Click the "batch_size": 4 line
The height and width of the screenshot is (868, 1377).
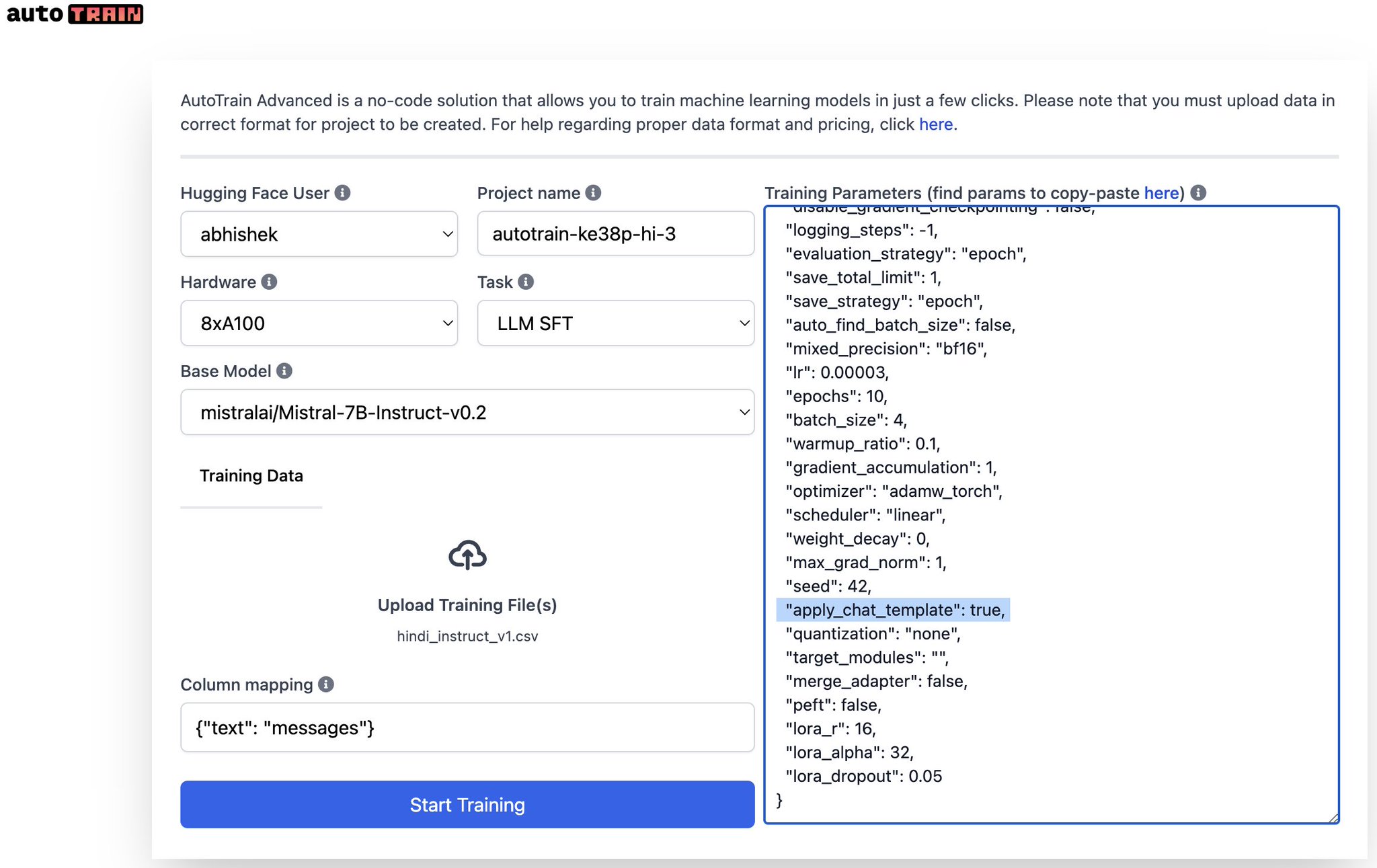pyautogui.click(x=846, y=420)
